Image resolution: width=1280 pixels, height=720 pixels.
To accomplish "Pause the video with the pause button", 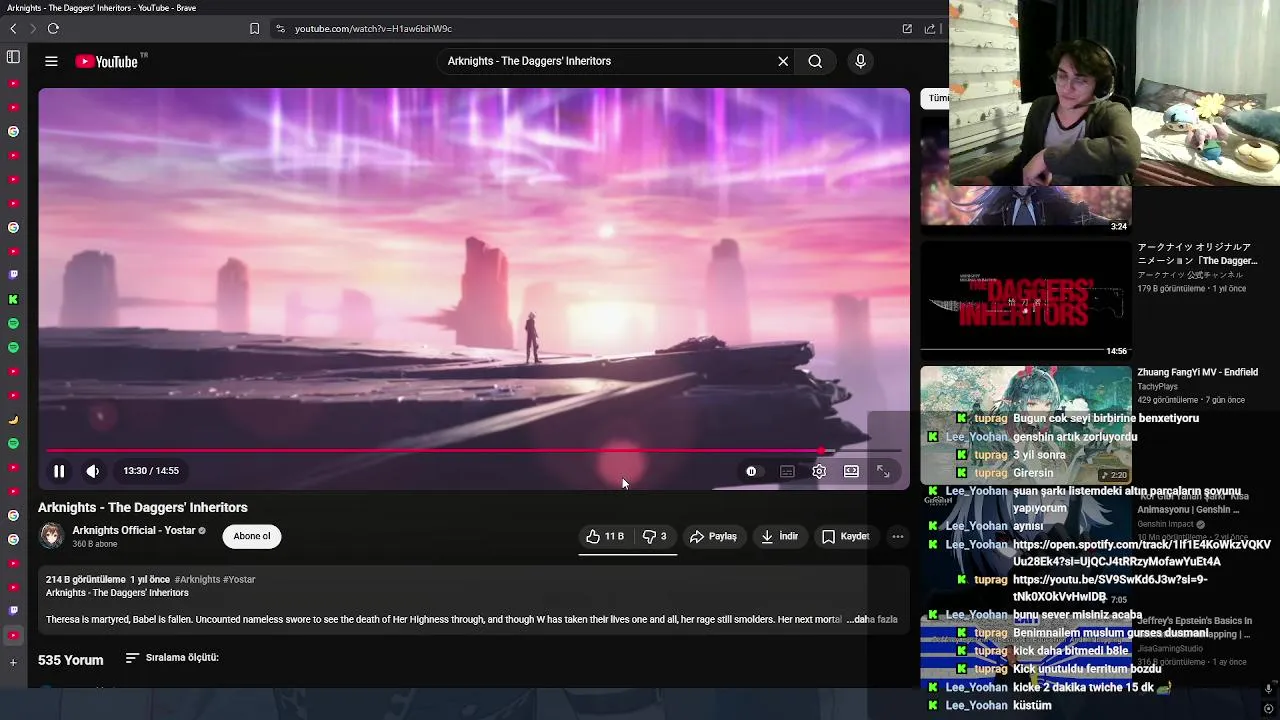I will (x=59, y=471).
